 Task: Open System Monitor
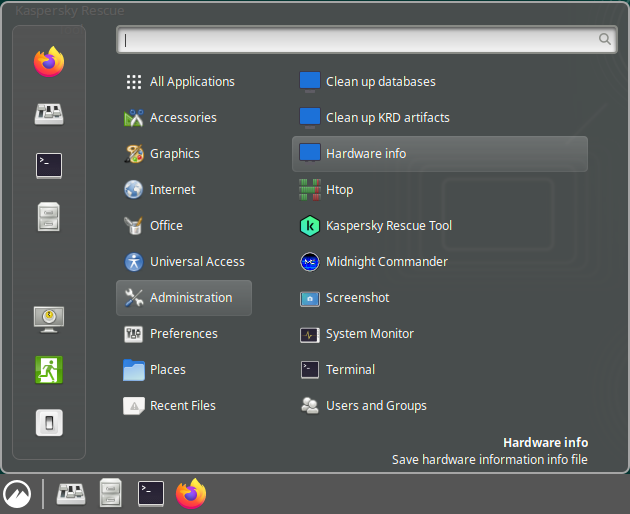point(369,334)
